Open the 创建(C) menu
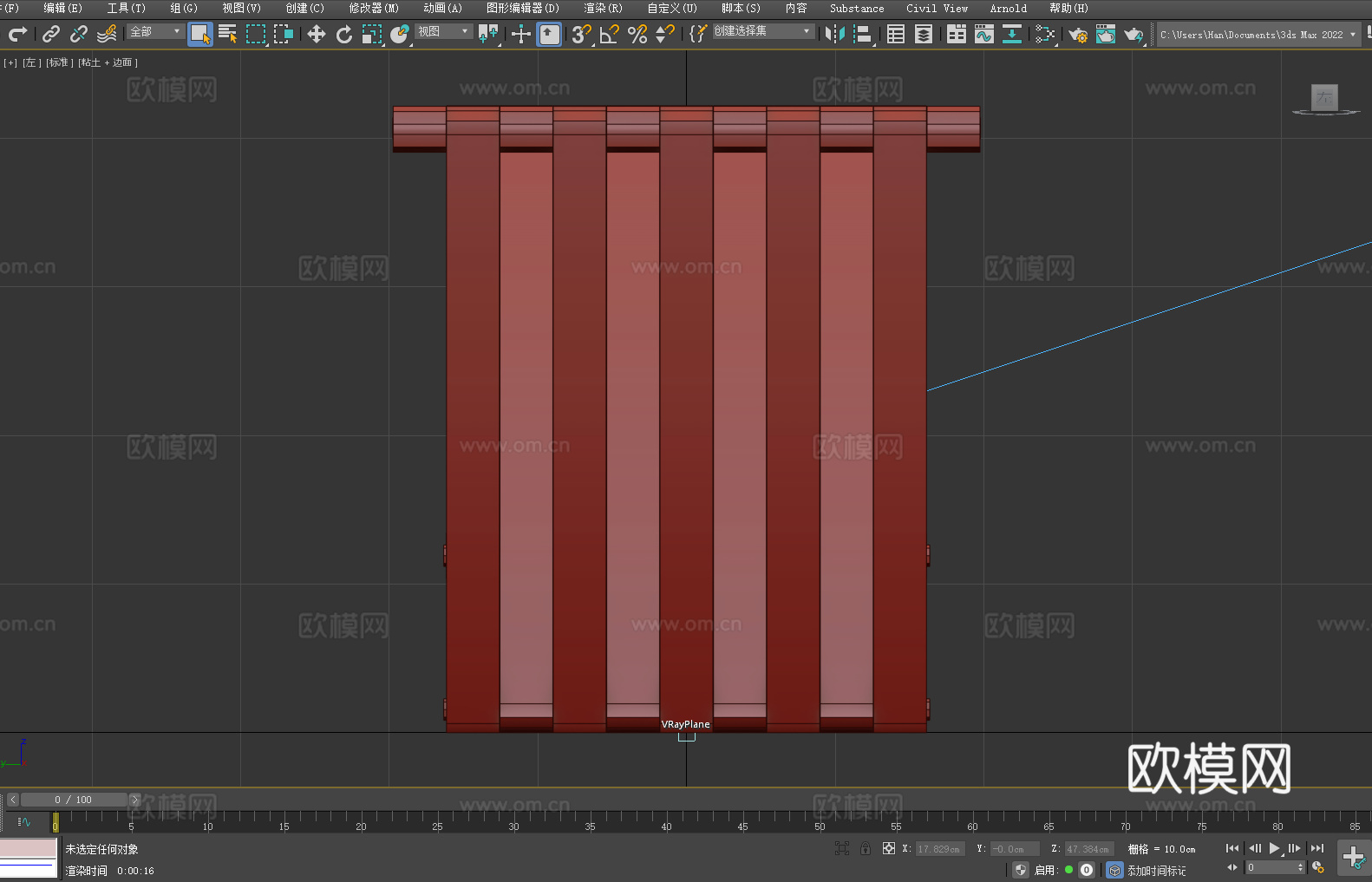This screenshot has height=882, width=1372. coord(304,8)
